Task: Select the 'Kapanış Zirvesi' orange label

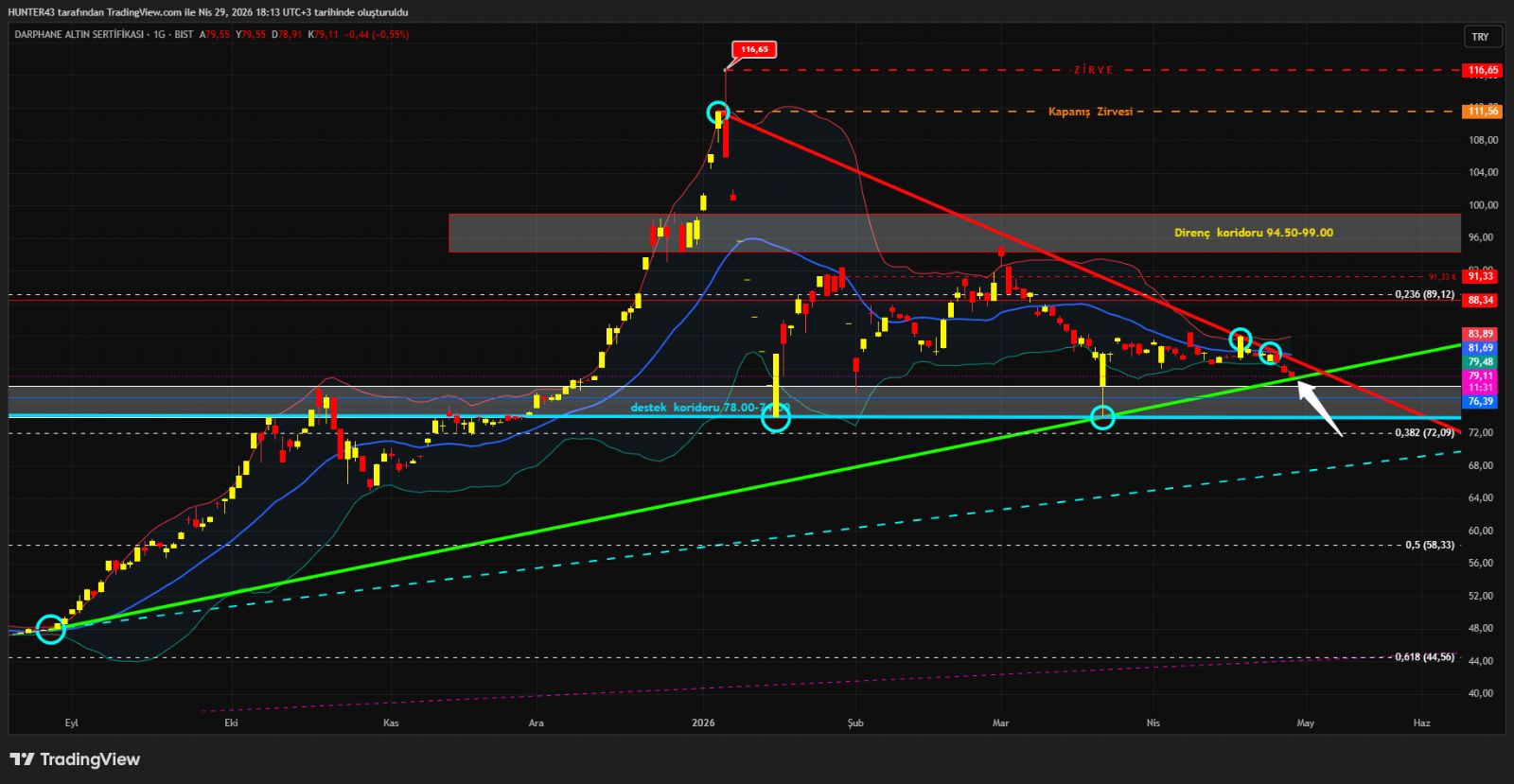Action: tap(1090, 112)
